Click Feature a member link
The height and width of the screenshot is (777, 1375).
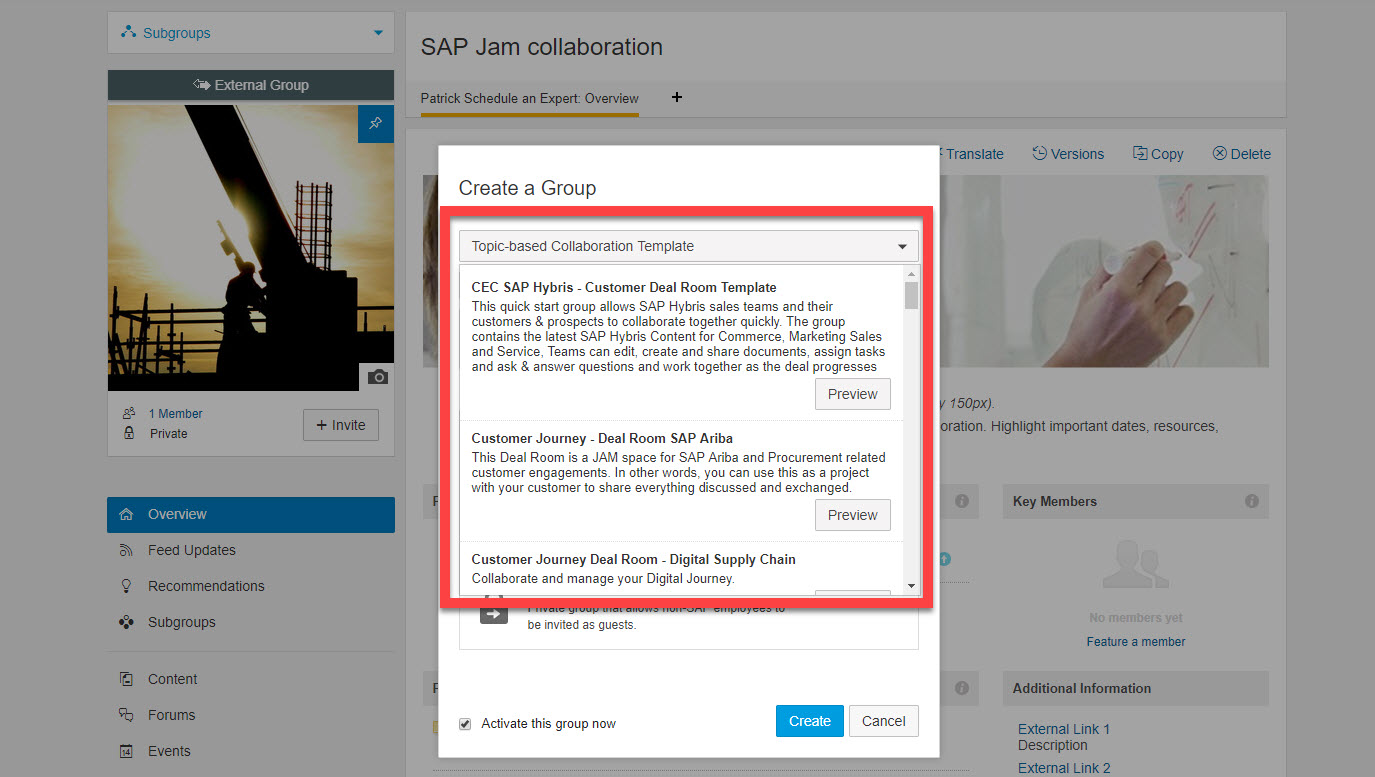click(1136, 642)
